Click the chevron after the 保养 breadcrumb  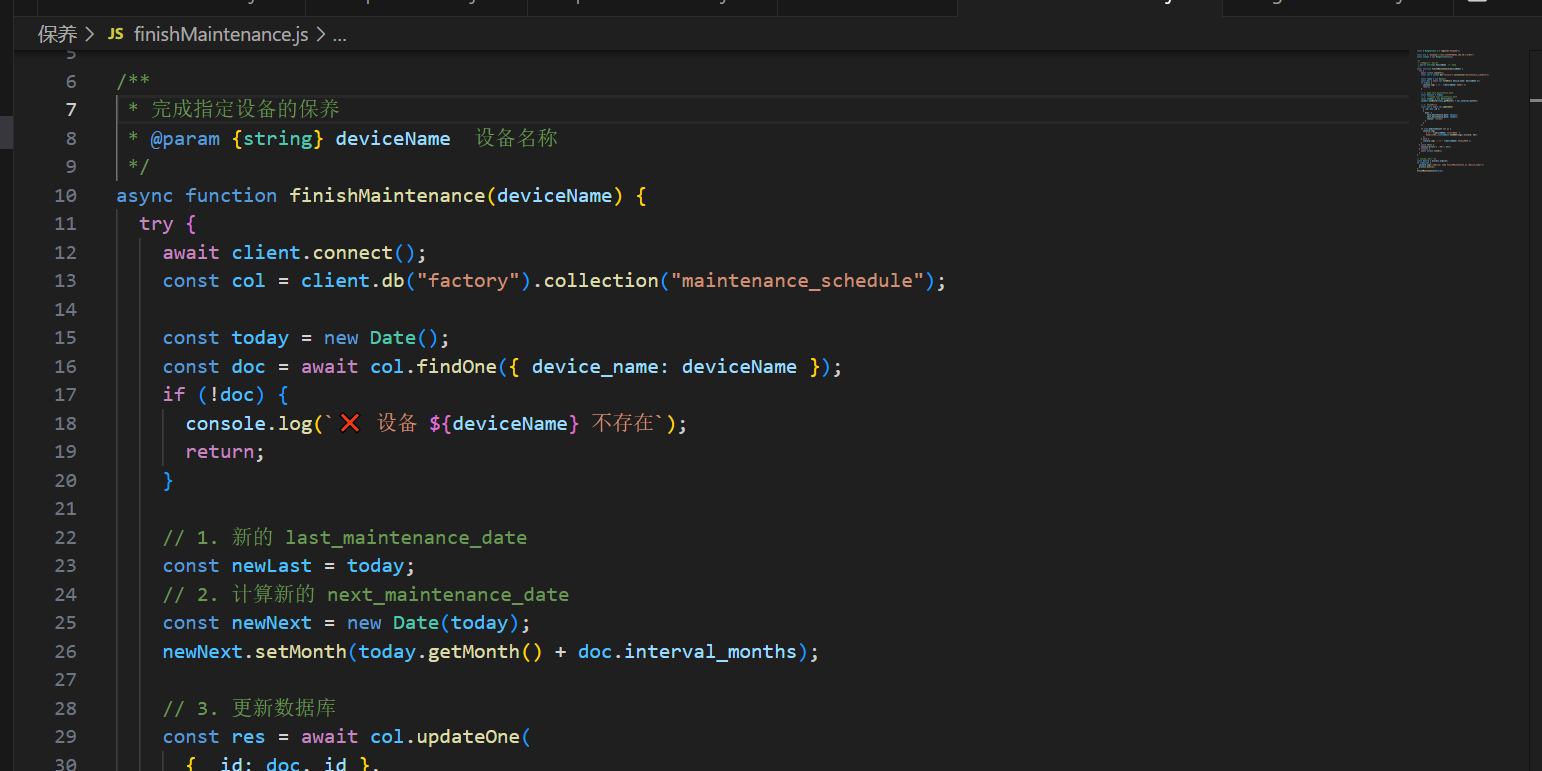click(x=90, y=34)
